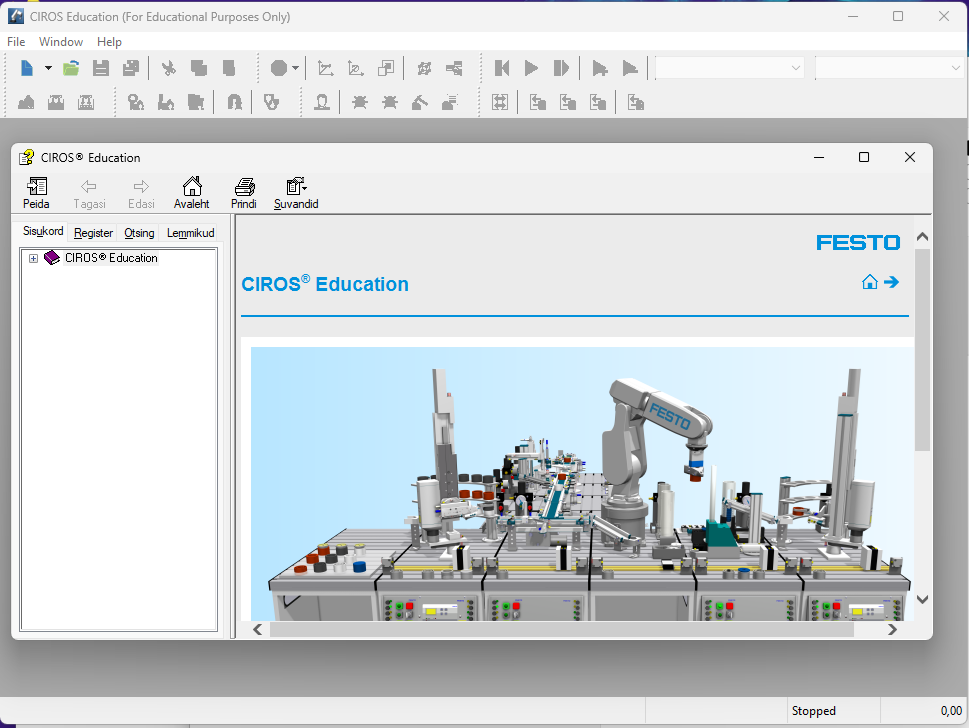Viewport: 969px width, 728px height.
Task: Click the blue New file icon
Action: tap(27, 68)
